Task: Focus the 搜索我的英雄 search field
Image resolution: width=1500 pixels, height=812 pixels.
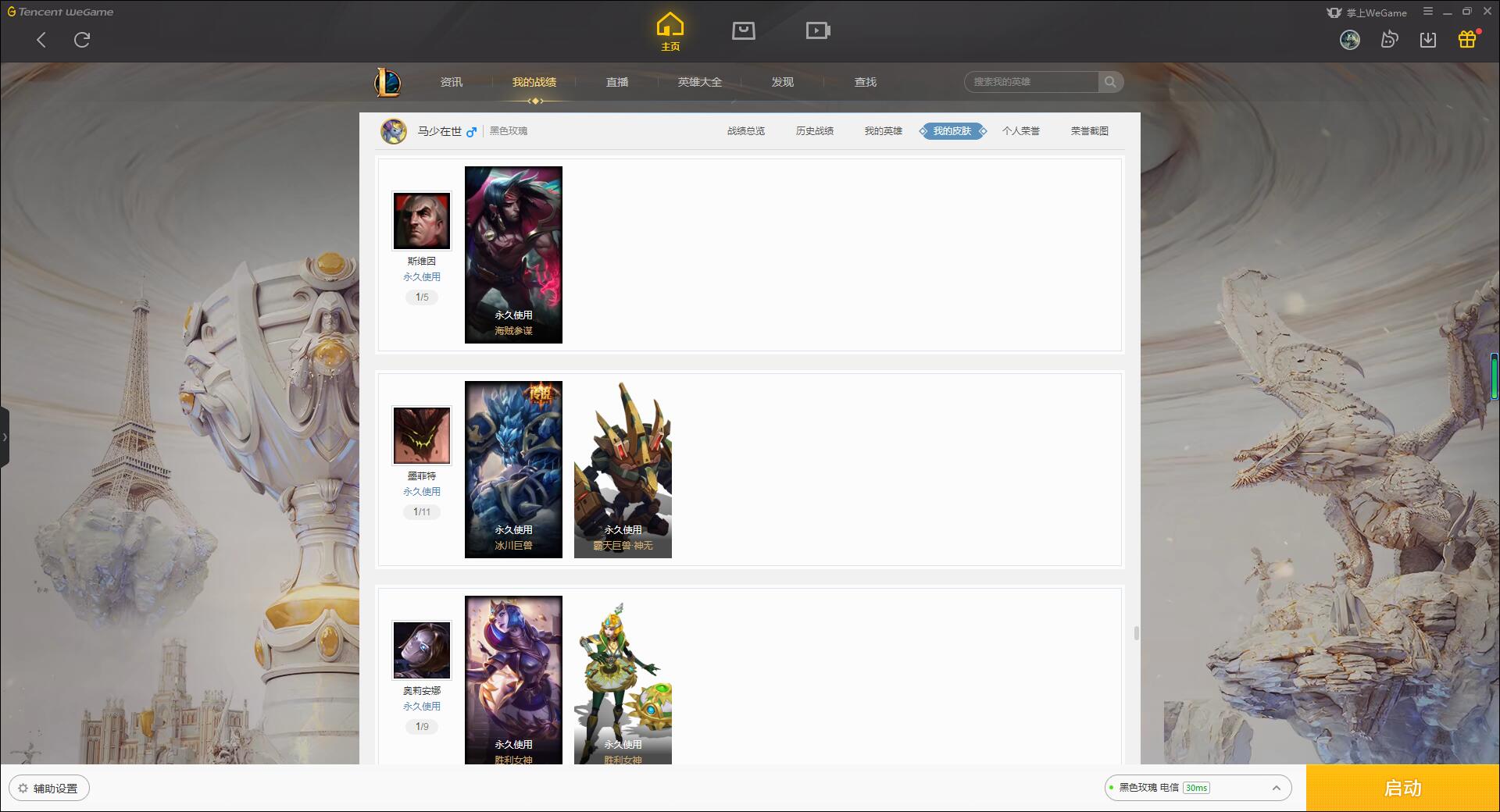Action: coord(1032,82)
